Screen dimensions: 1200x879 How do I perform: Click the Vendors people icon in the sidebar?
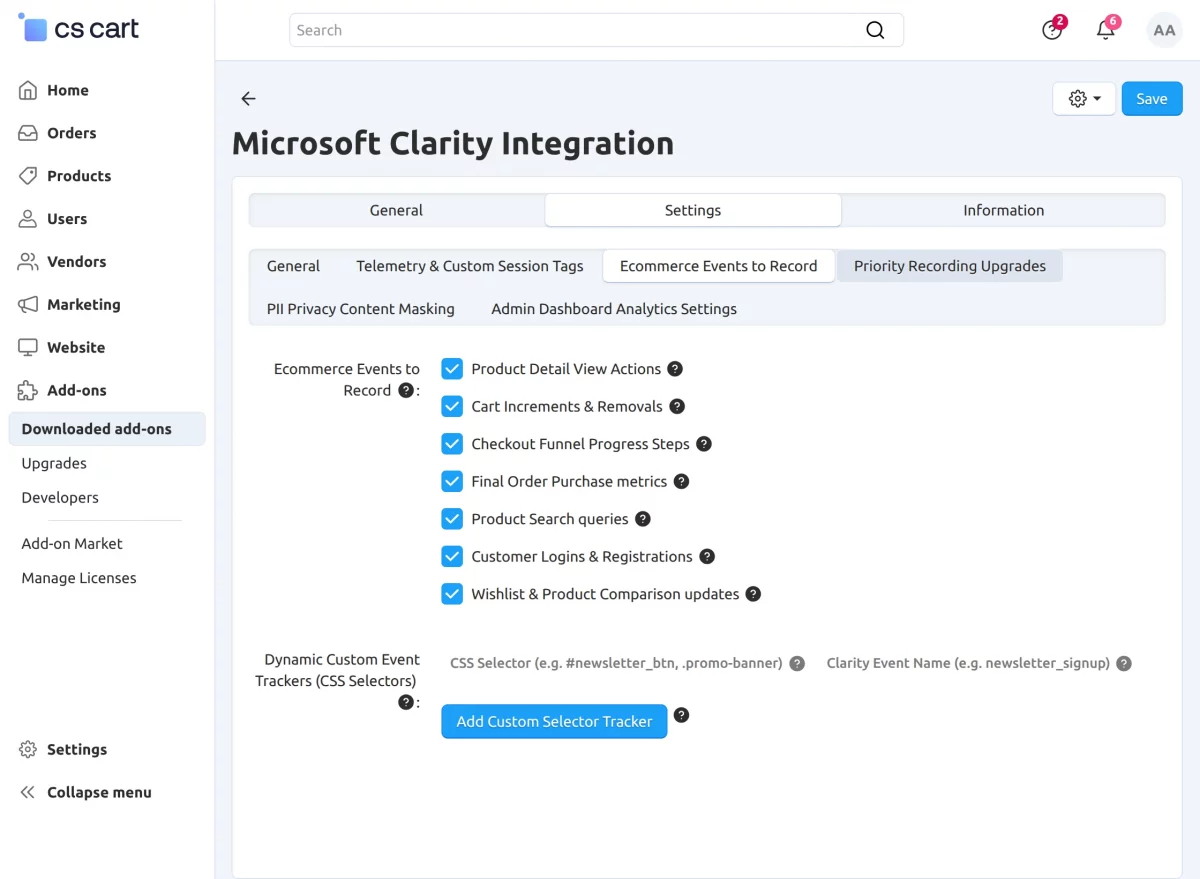(28, 262)
